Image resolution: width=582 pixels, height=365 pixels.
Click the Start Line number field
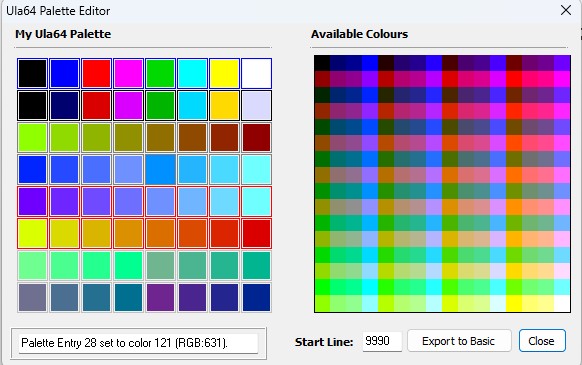tap(382, 341)
